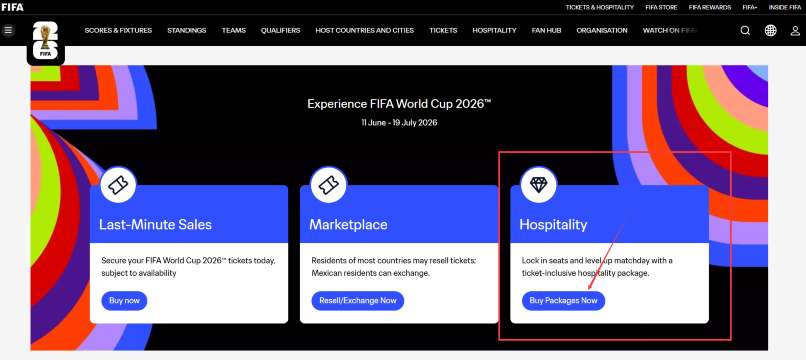Screen dimensions: 806x360
Task: Select Tickets in the main navigation
Action: [x=443, y=30]
